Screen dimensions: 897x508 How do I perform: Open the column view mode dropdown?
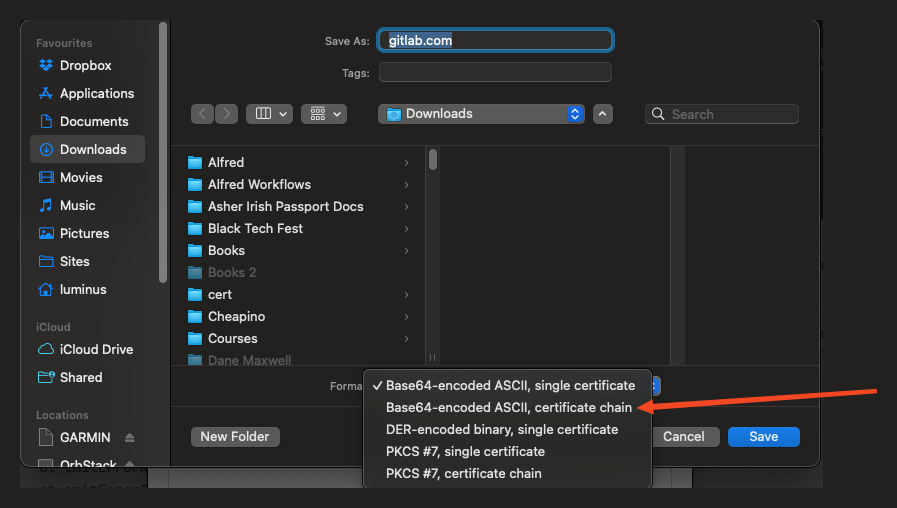(269, 114)
